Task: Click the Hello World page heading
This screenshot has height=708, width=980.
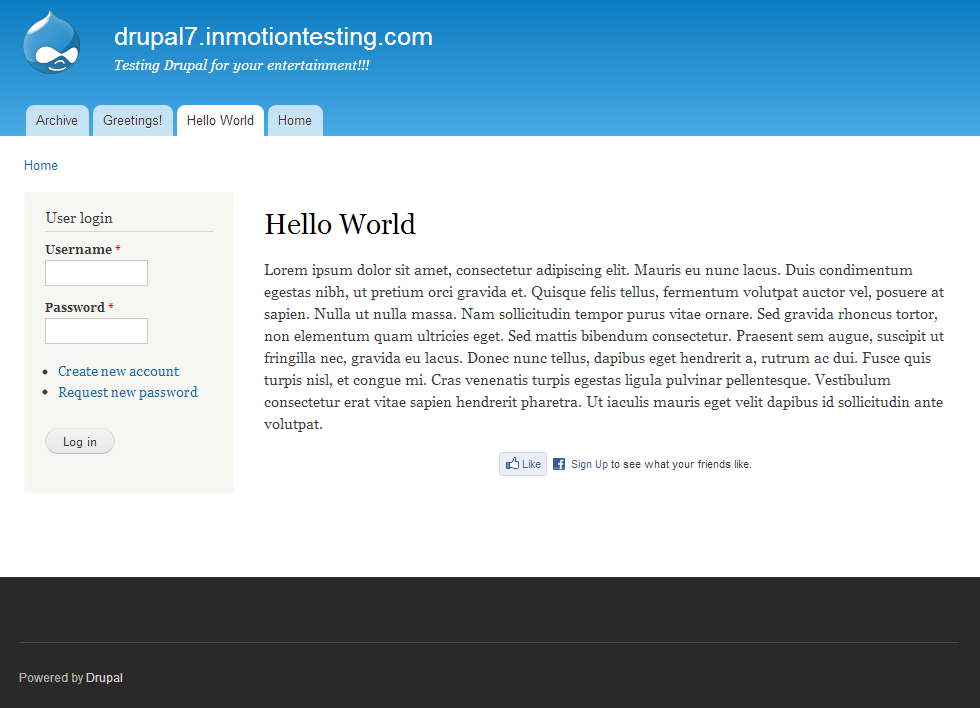Action: click(x=340, y=224)
